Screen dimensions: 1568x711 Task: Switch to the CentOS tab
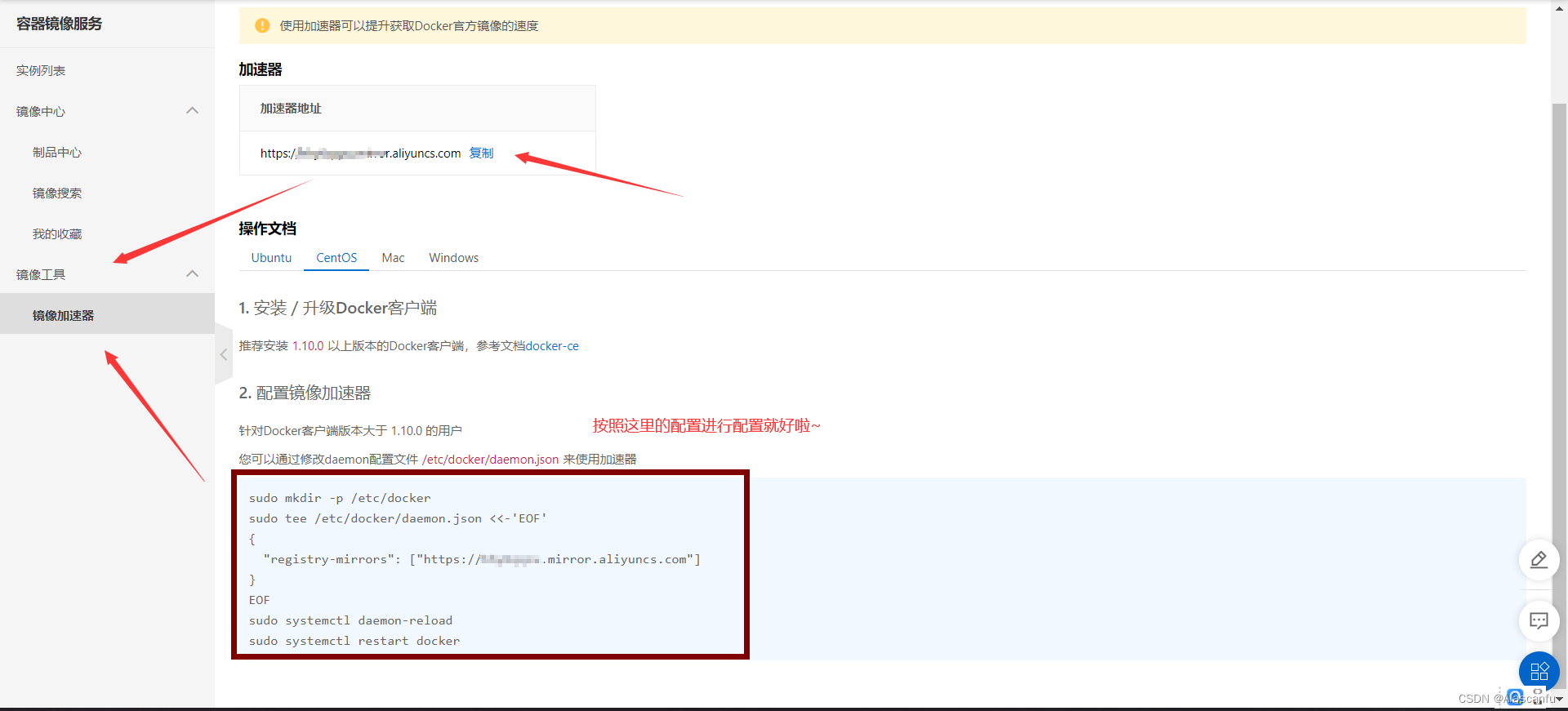pos(336,258)
